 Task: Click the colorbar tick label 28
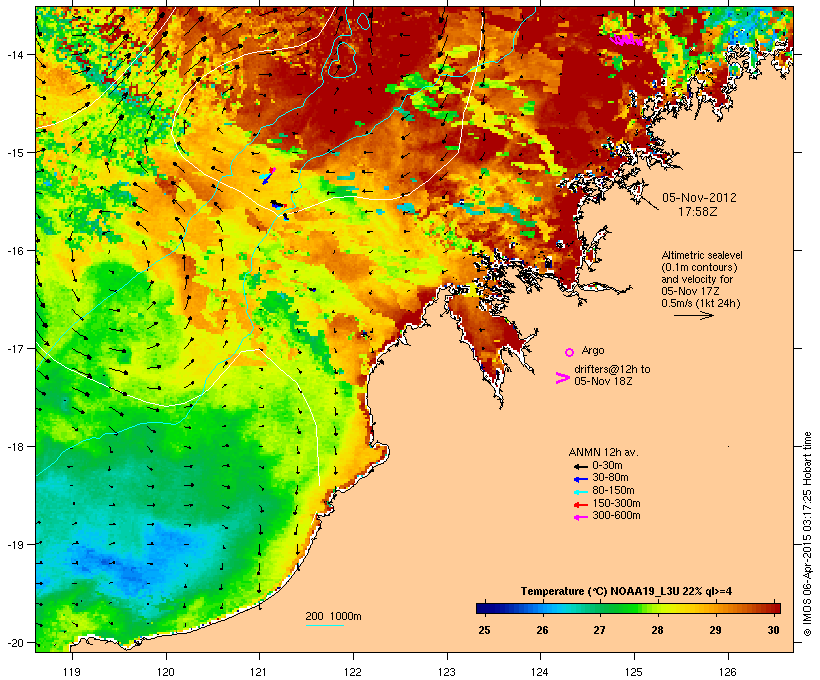coord(657,630)
